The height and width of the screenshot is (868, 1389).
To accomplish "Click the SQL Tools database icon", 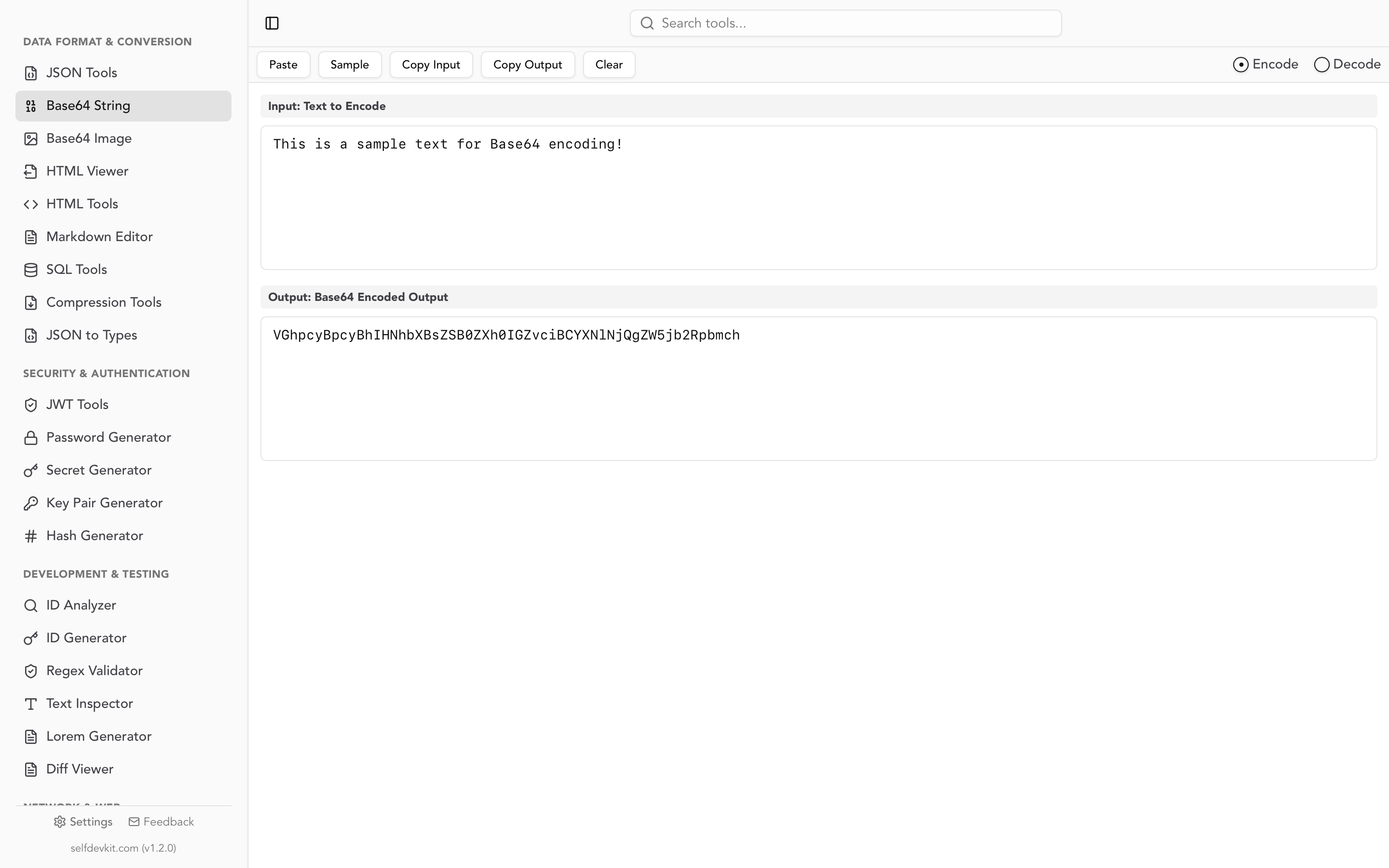I will (31, 270).
